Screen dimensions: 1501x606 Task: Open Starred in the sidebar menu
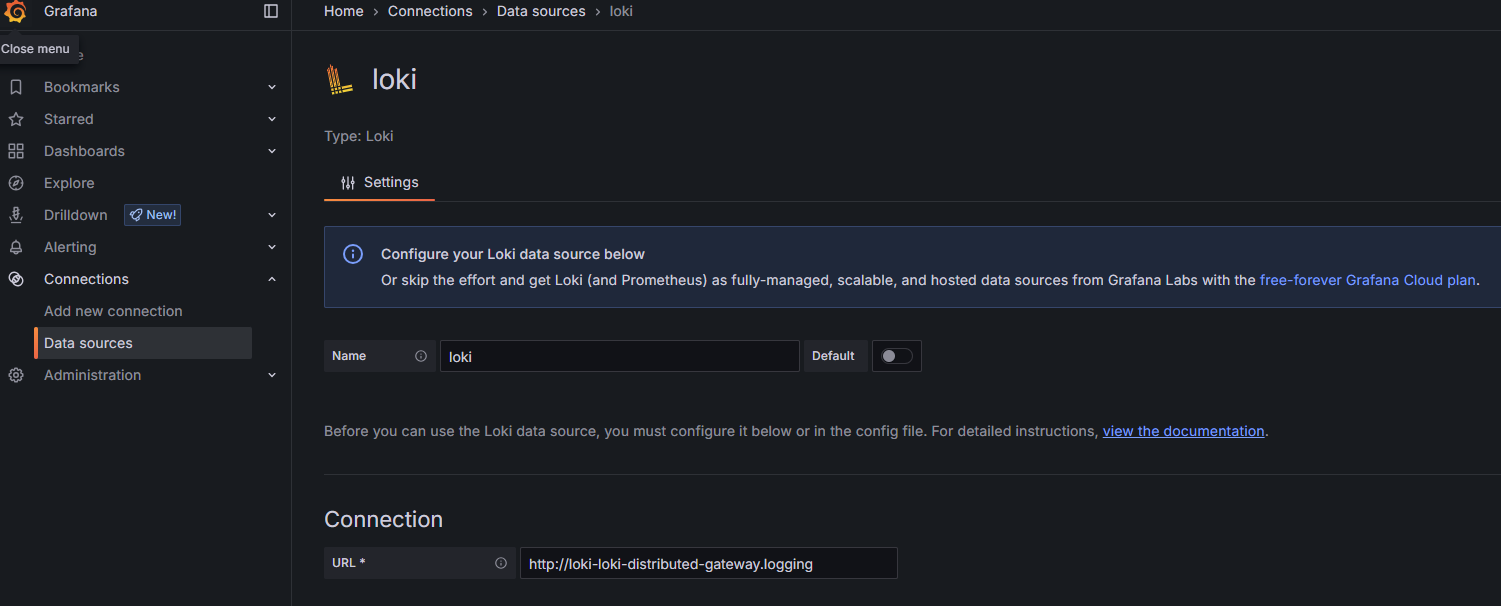coord(68,119)
